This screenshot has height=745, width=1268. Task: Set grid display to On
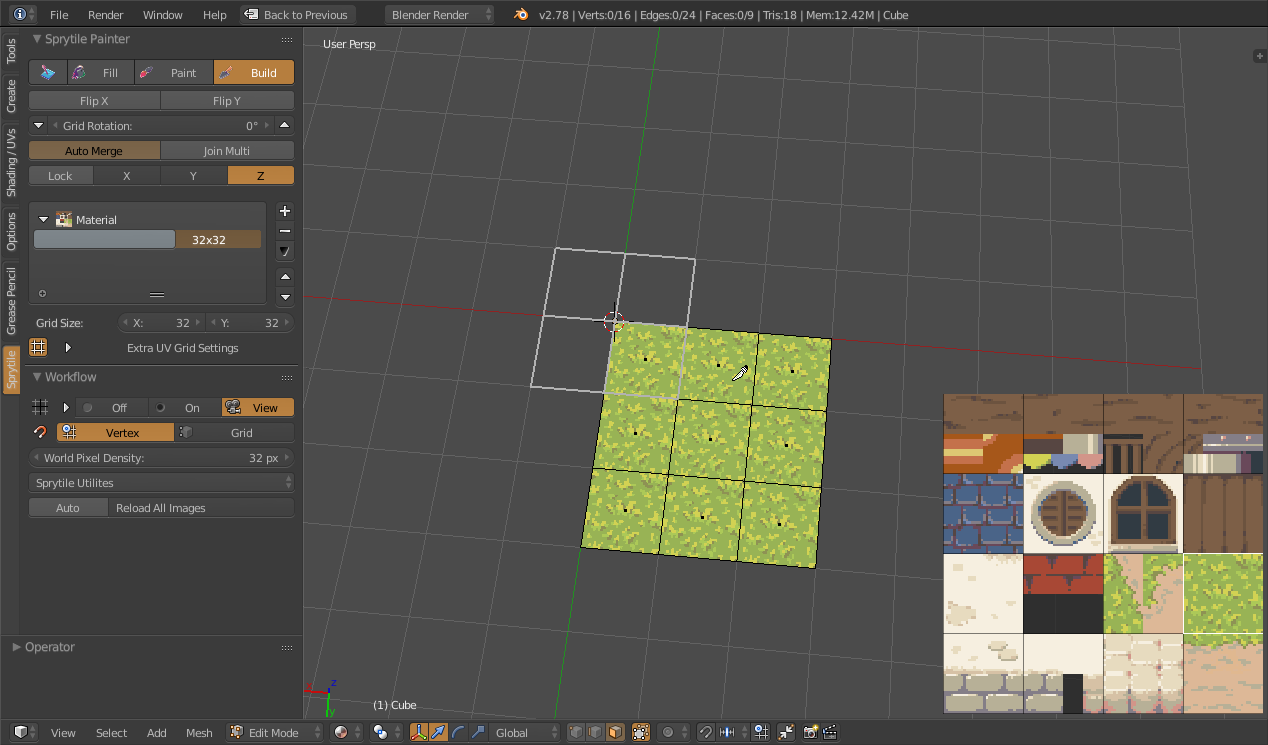[x=185, y=407]
